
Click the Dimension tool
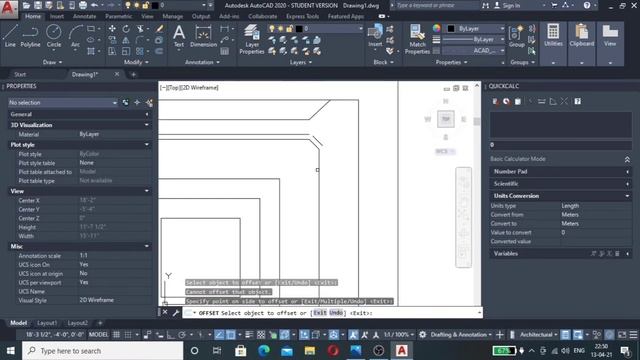coord(203,36)
